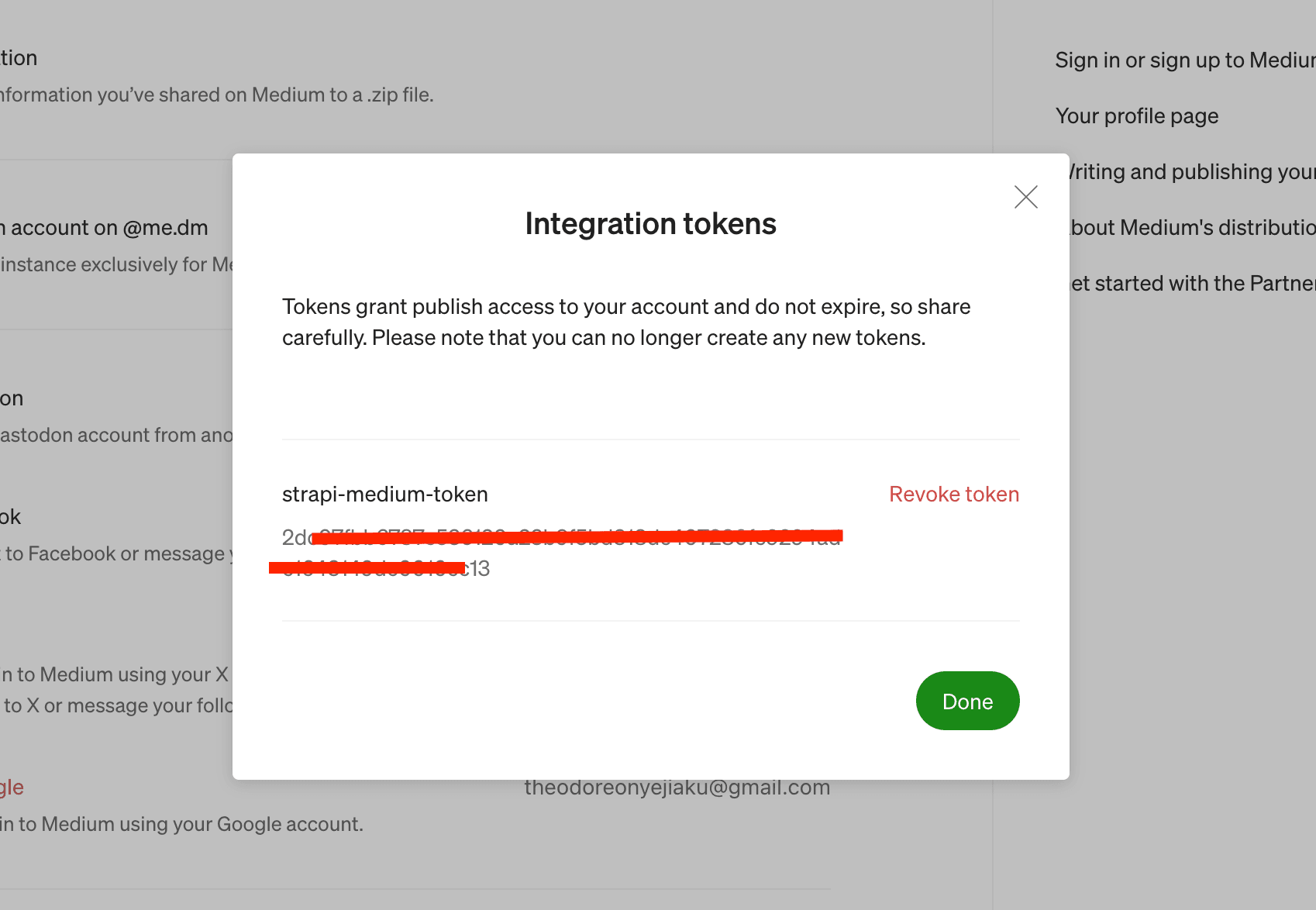The image size is (1316, 910).
Task: Click the theodoreonyejiaku@gmail.com email address
Action: tap(677, 788)
